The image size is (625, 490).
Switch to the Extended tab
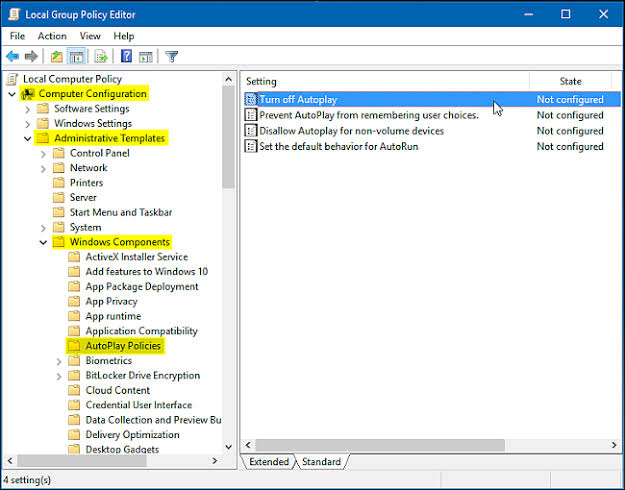268,462
